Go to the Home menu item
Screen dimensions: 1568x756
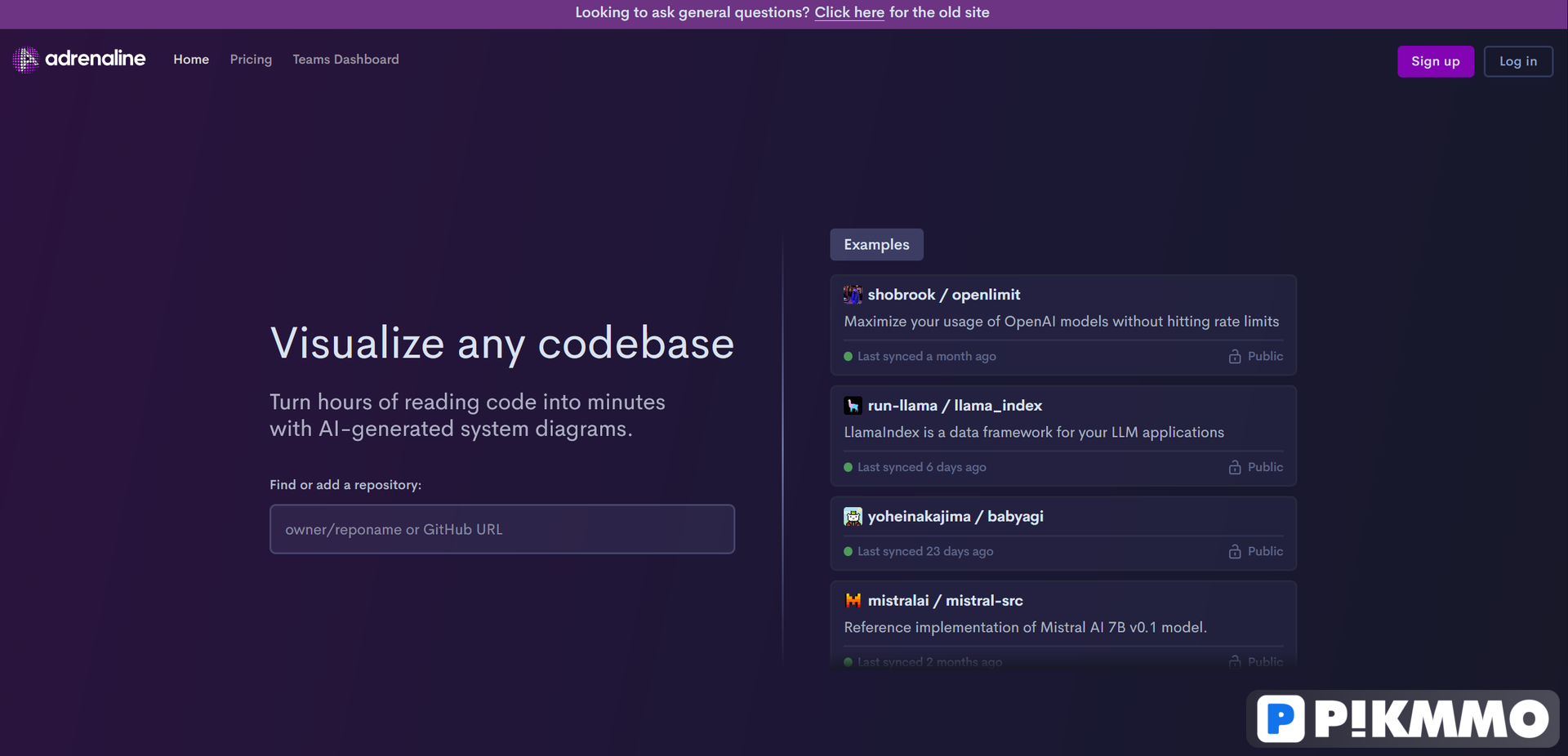(x=191, y=60)
